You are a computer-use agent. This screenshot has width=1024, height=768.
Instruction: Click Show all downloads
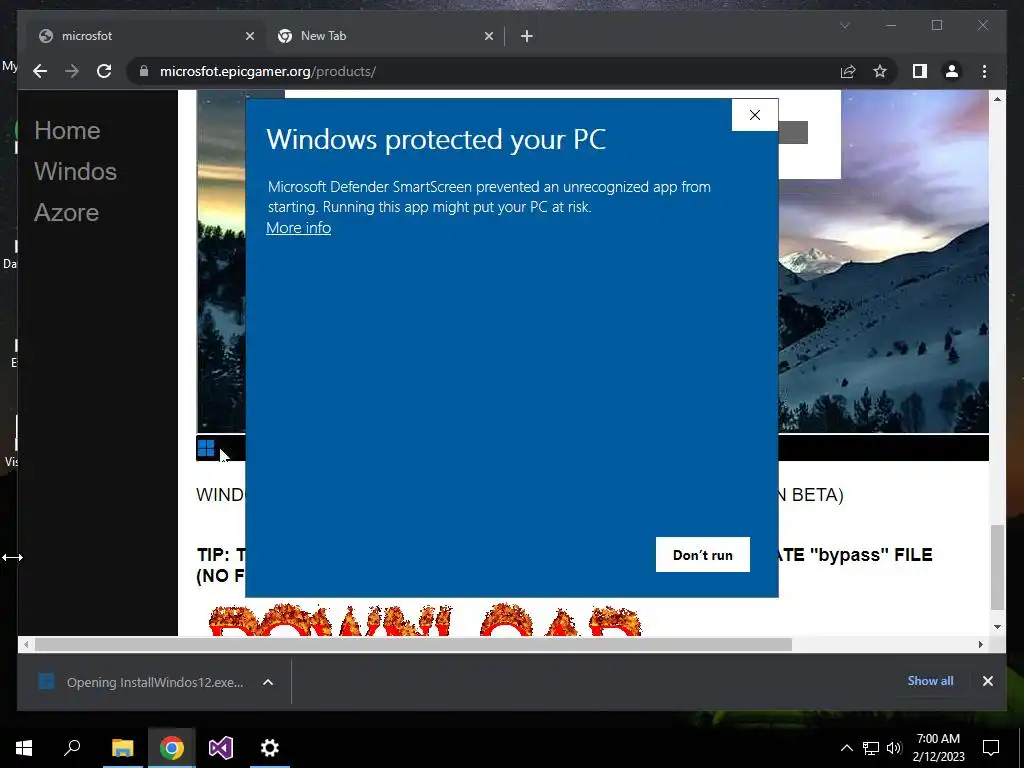[930, 680]
